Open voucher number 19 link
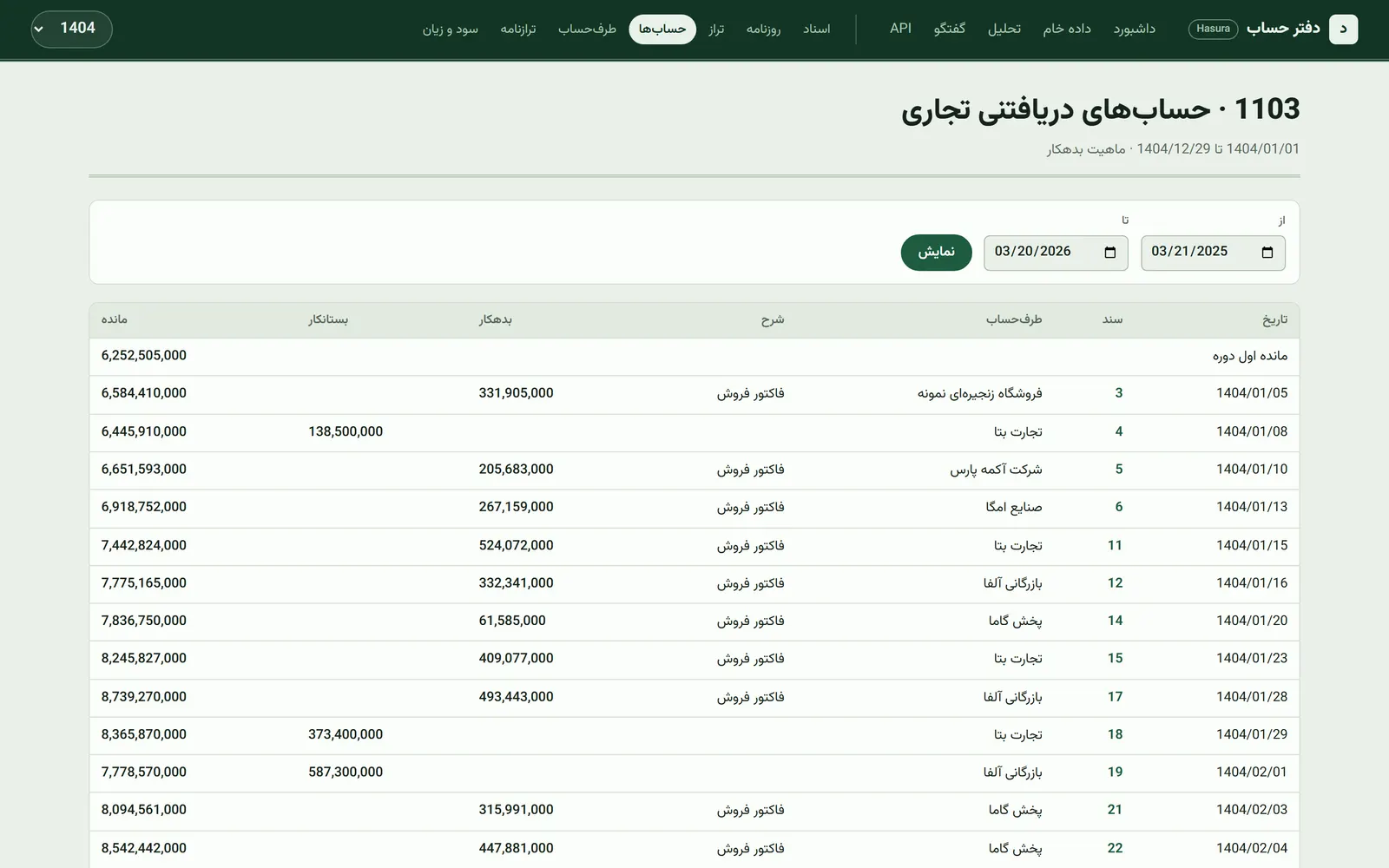Viewport: 1389px width, 868px height. tap(1115, 772)
